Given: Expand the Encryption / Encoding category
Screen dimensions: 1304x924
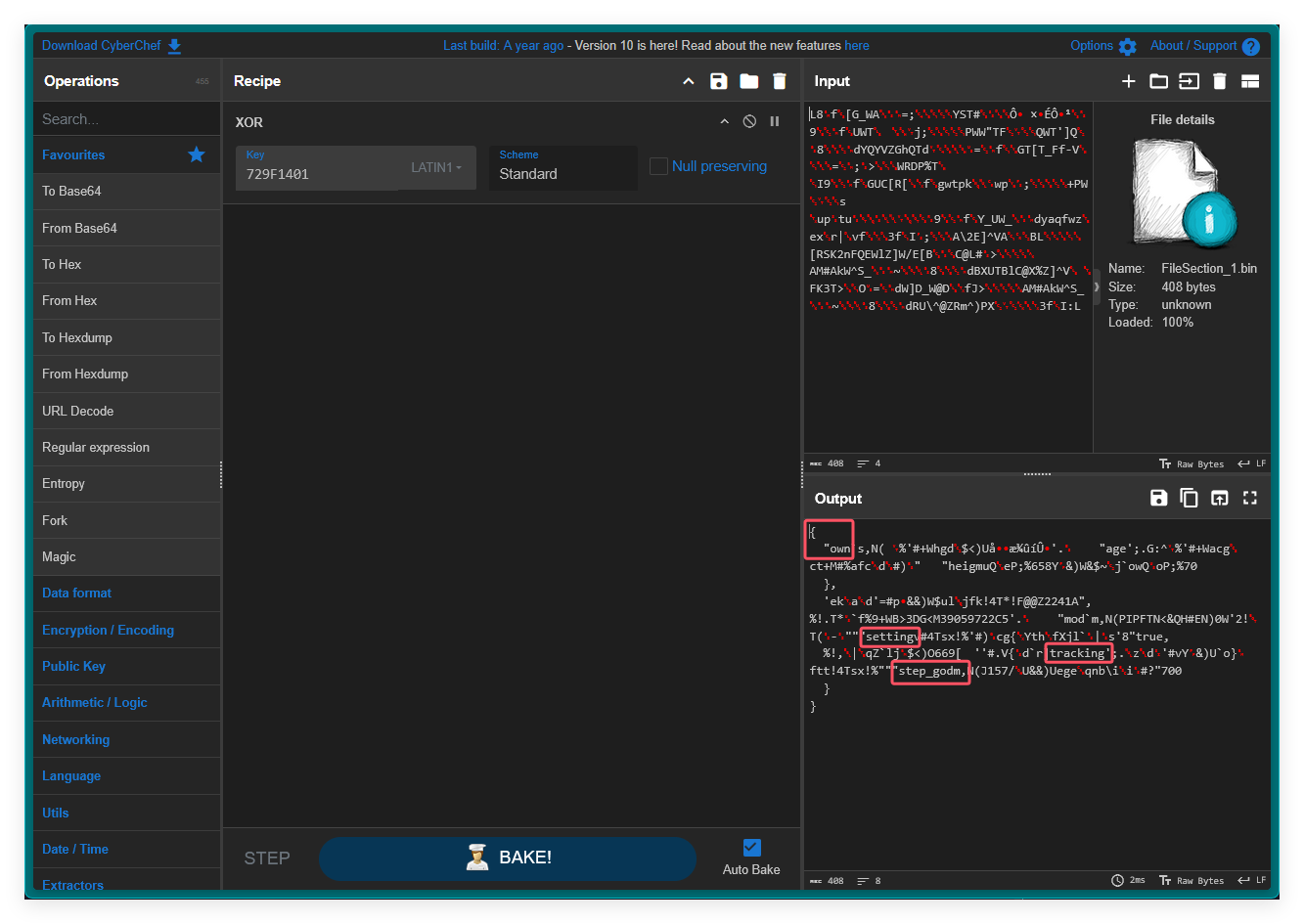Looking at the screenshot, I should (126, 630).
